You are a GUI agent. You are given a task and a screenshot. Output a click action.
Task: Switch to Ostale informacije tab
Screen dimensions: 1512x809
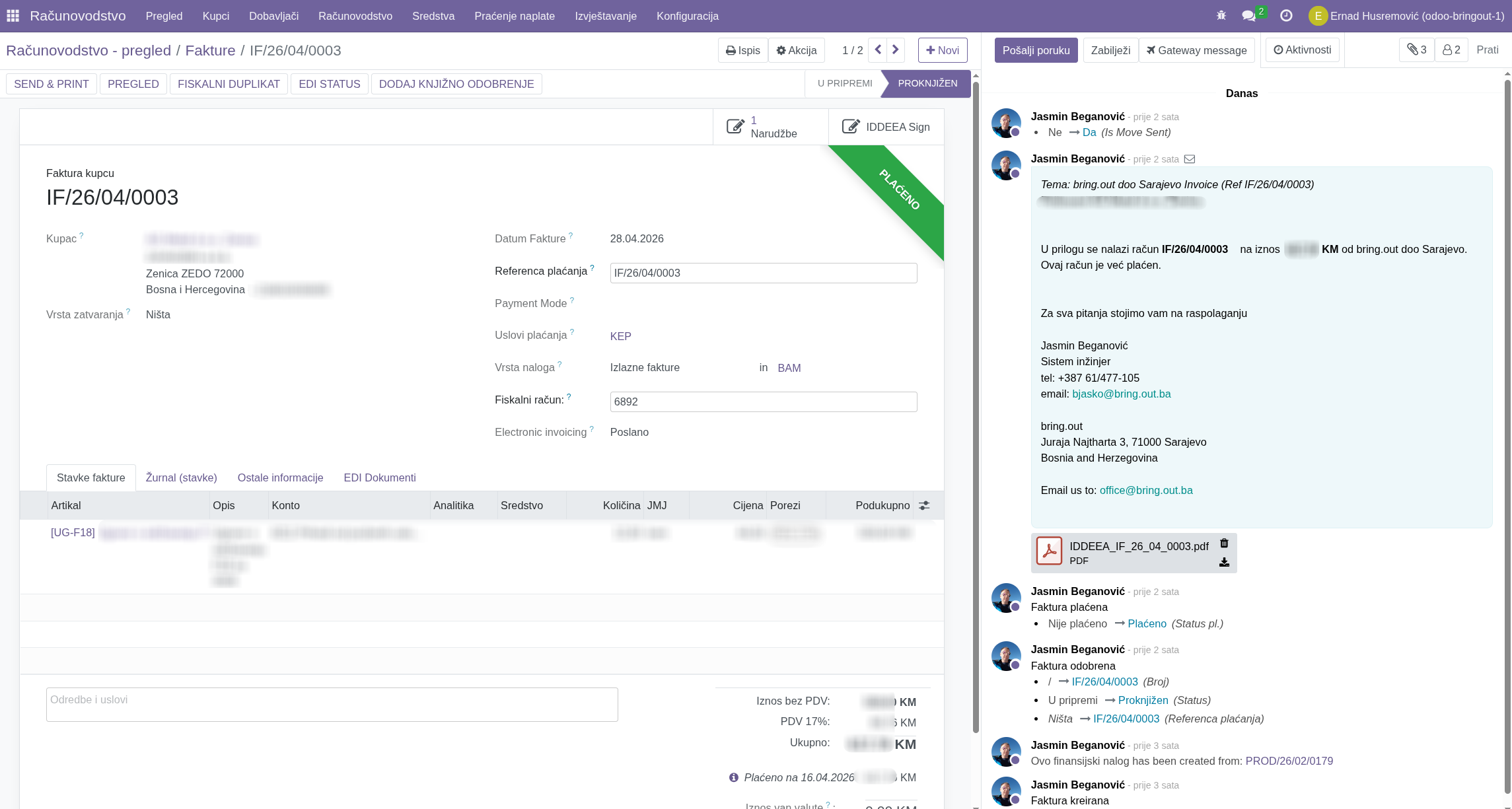[280, 477]
